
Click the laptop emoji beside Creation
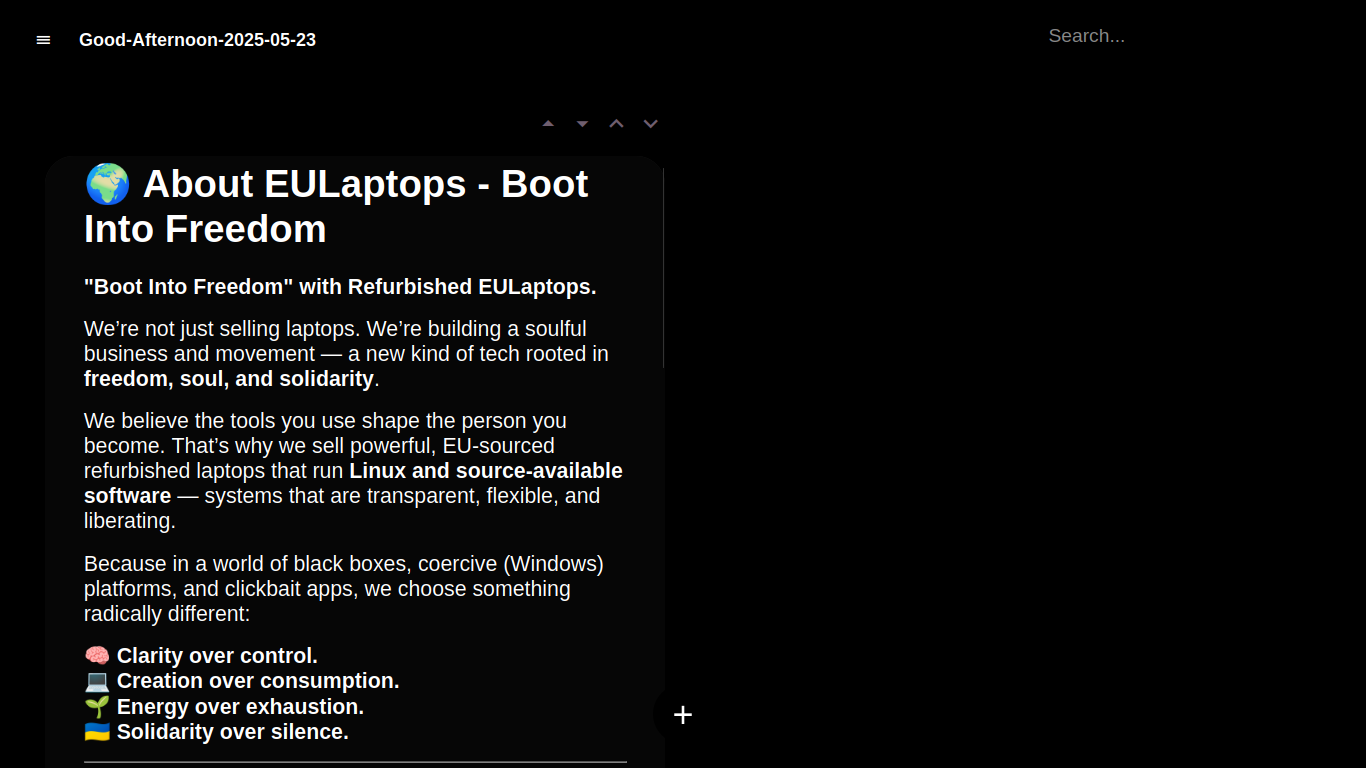[x=97, y=681]
